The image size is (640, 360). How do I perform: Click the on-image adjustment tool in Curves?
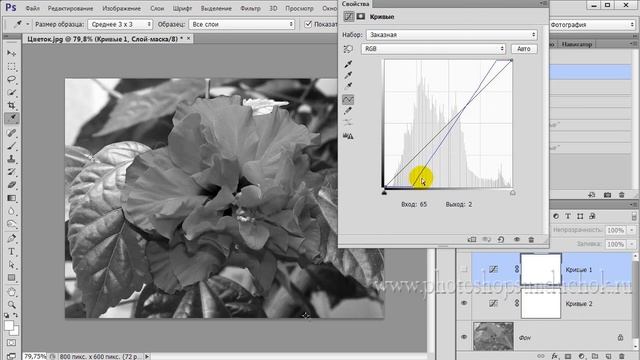(348, 49)
